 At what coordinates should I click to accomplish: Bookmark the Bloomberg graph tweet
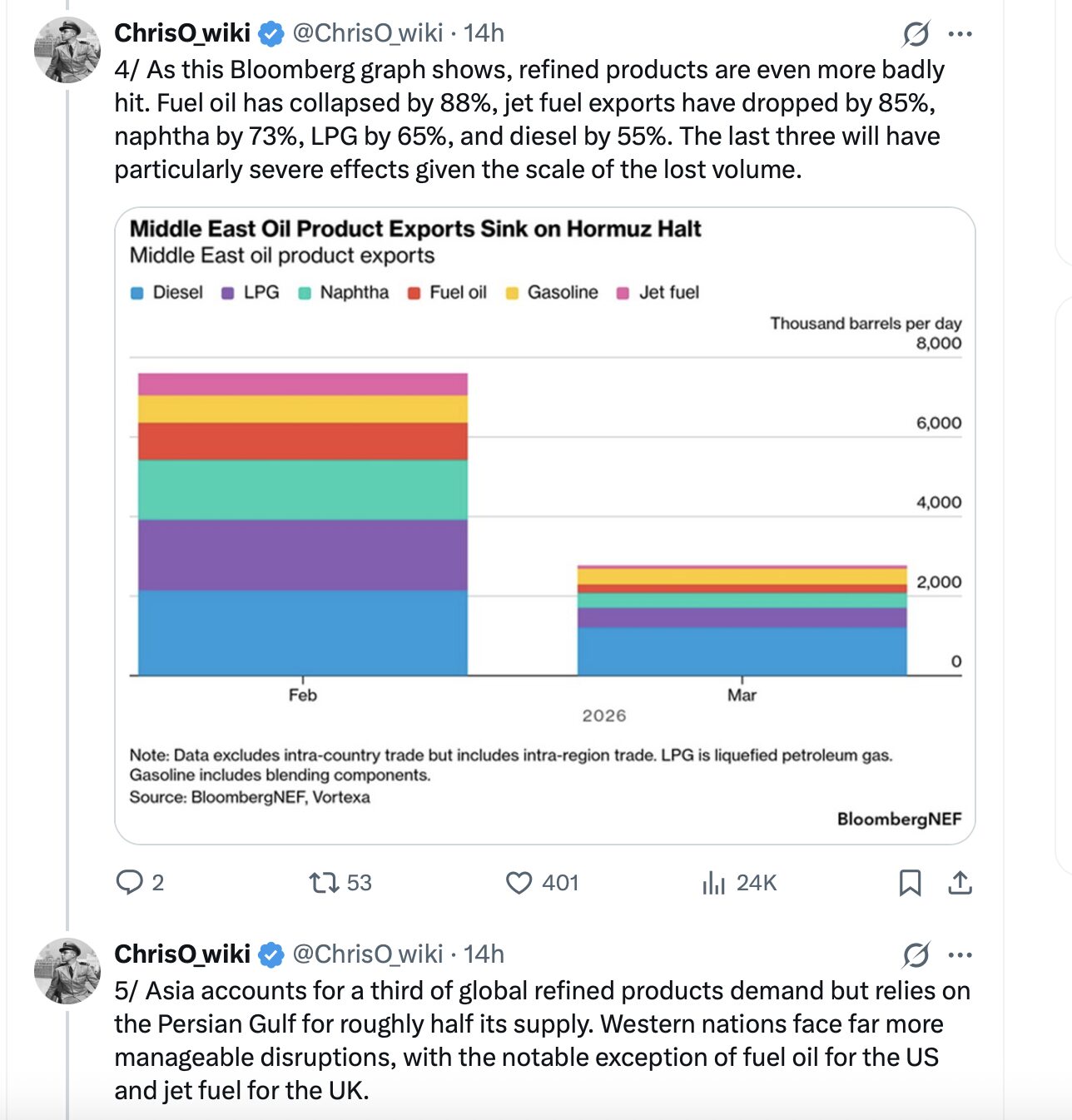pos(910,882)
